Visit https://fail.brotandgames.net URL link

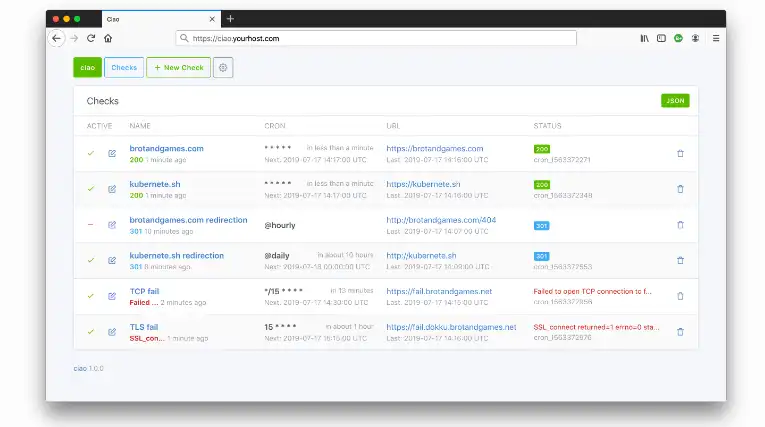(439, 291)
